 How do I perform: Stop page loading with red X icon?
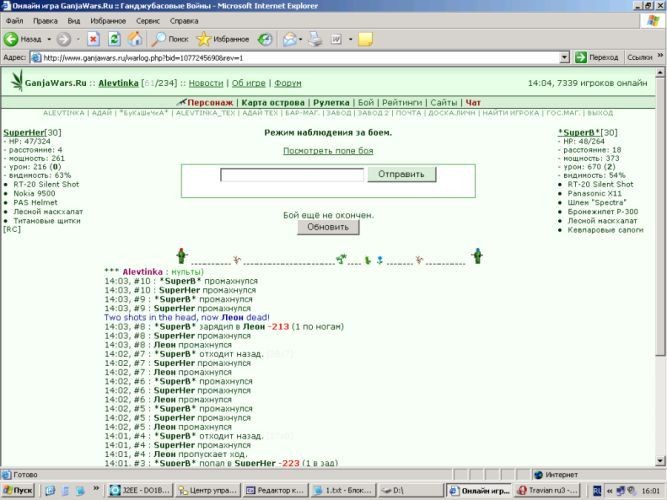click(x=93, y=39)
